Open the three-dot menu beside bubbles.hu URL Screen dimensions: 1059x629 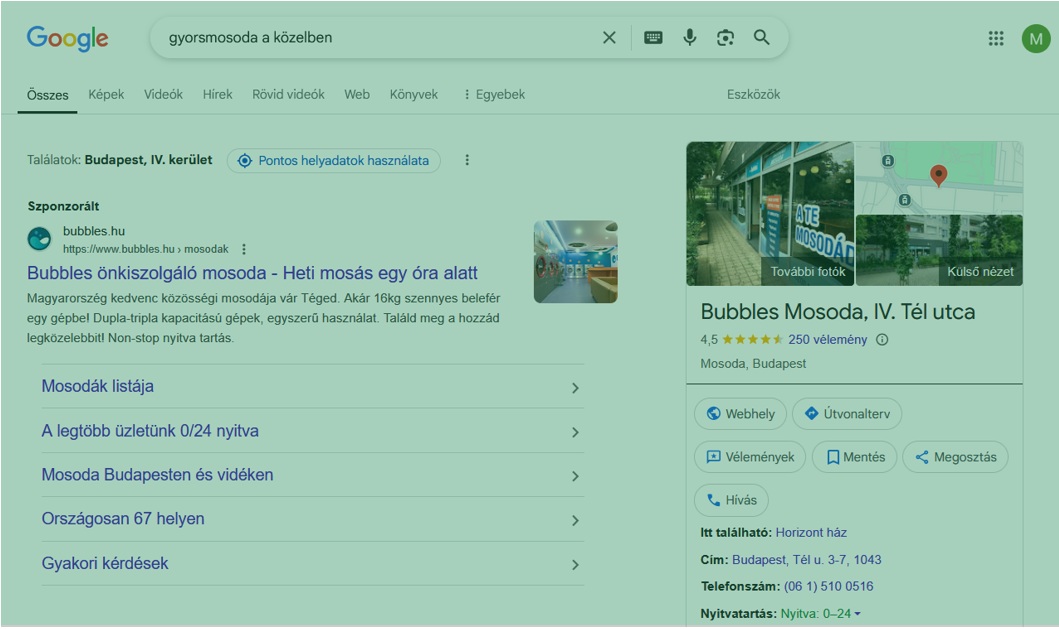point(244,249)
